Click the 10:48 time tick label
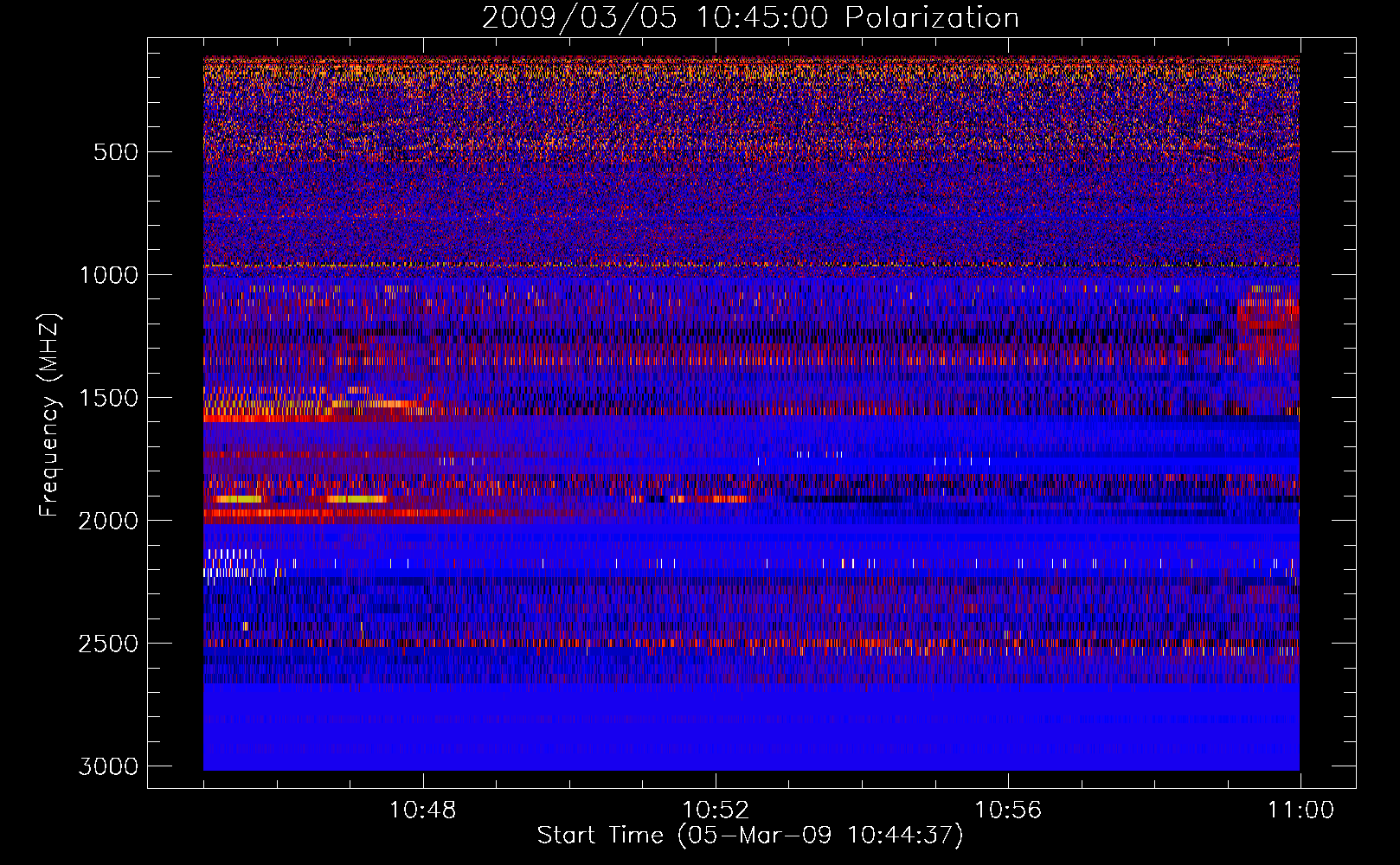 coord(422,811)
